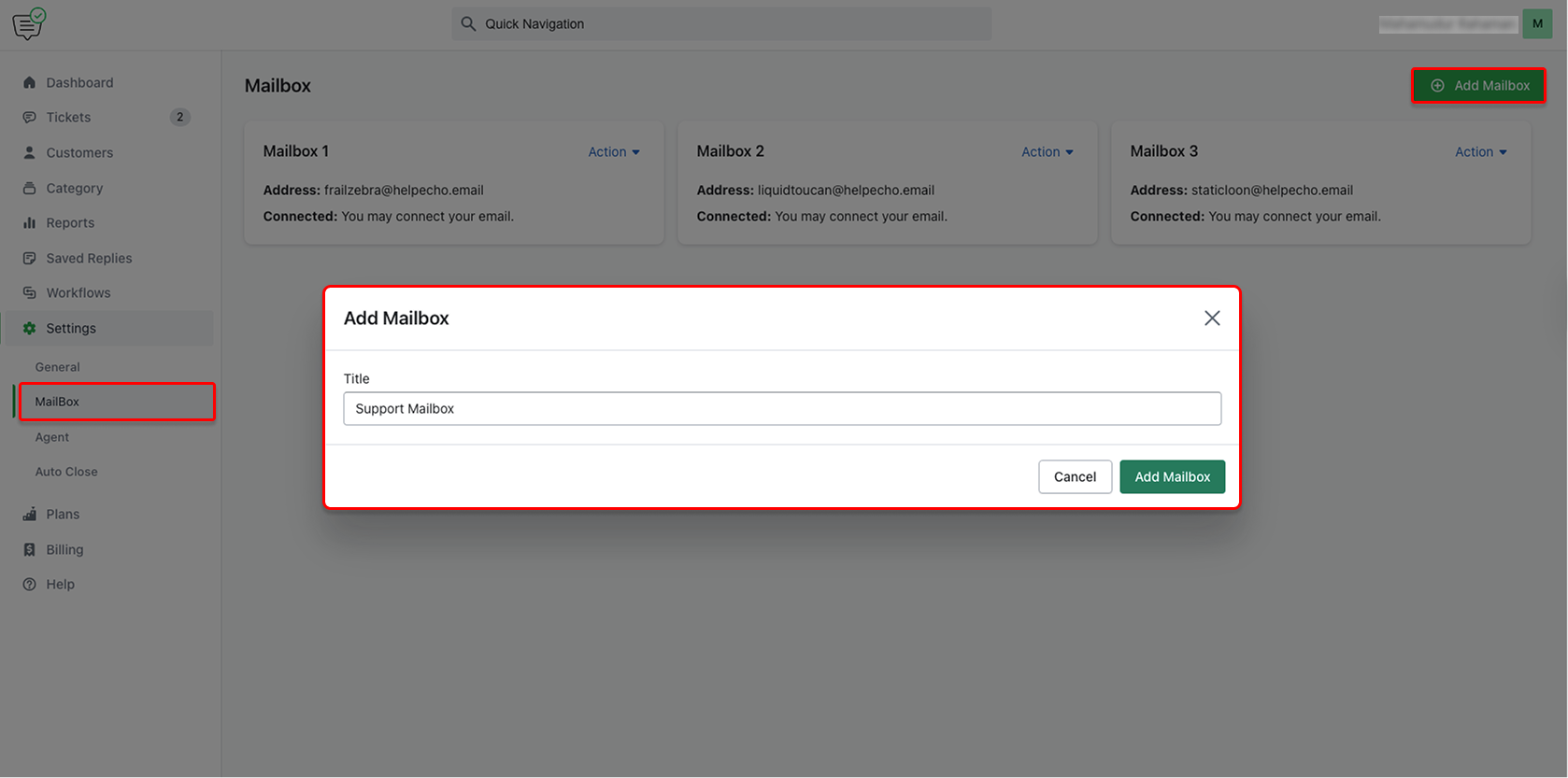Click the Customers person icon

[29, 152]
